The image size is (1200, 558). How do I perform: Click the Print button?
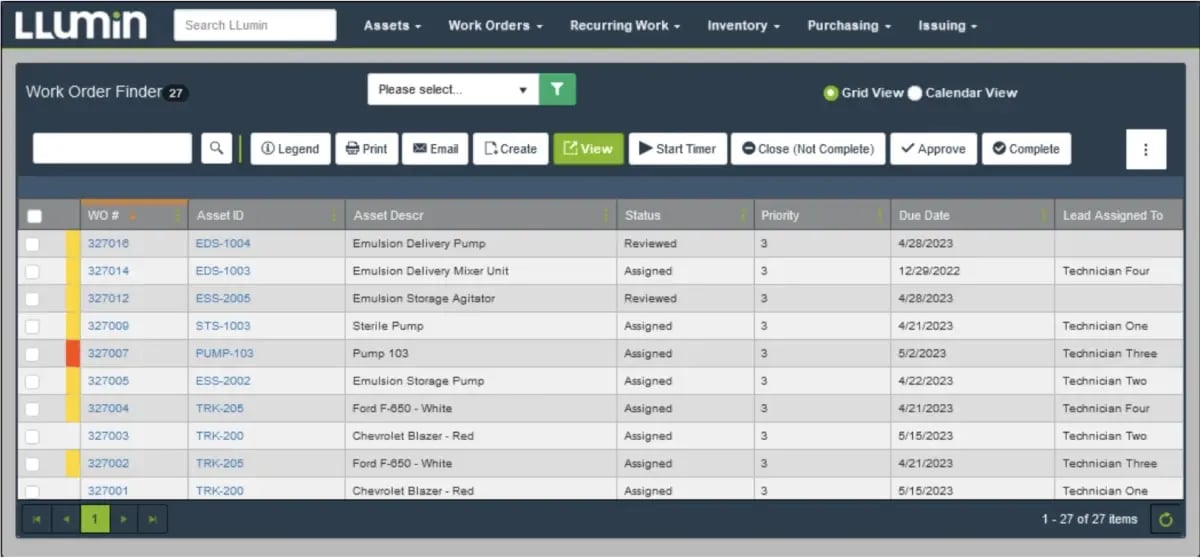pos(367,149)
